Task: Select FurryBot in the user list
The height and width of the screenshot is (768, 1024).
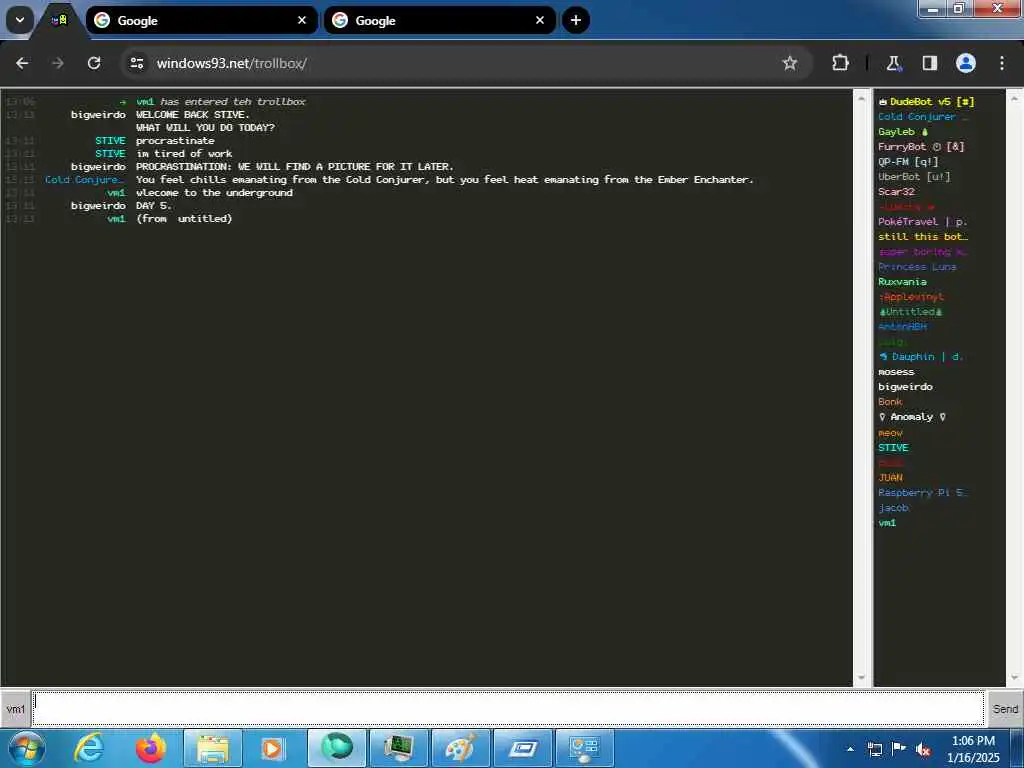Action: (921, 146)
